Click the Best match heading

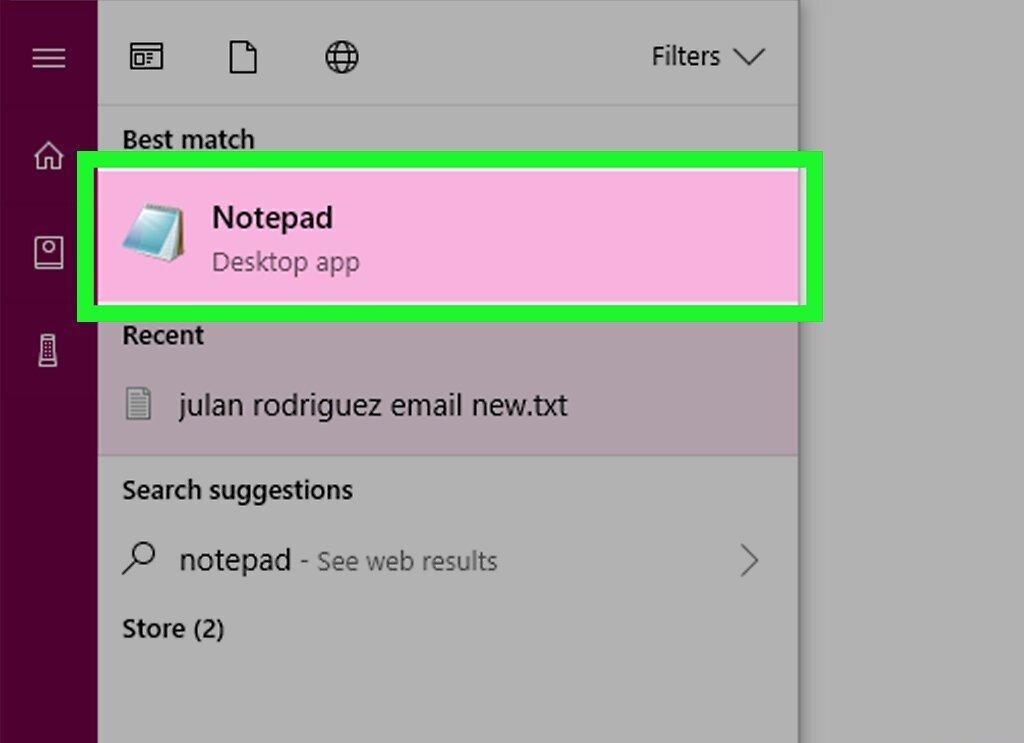(188, 139)
